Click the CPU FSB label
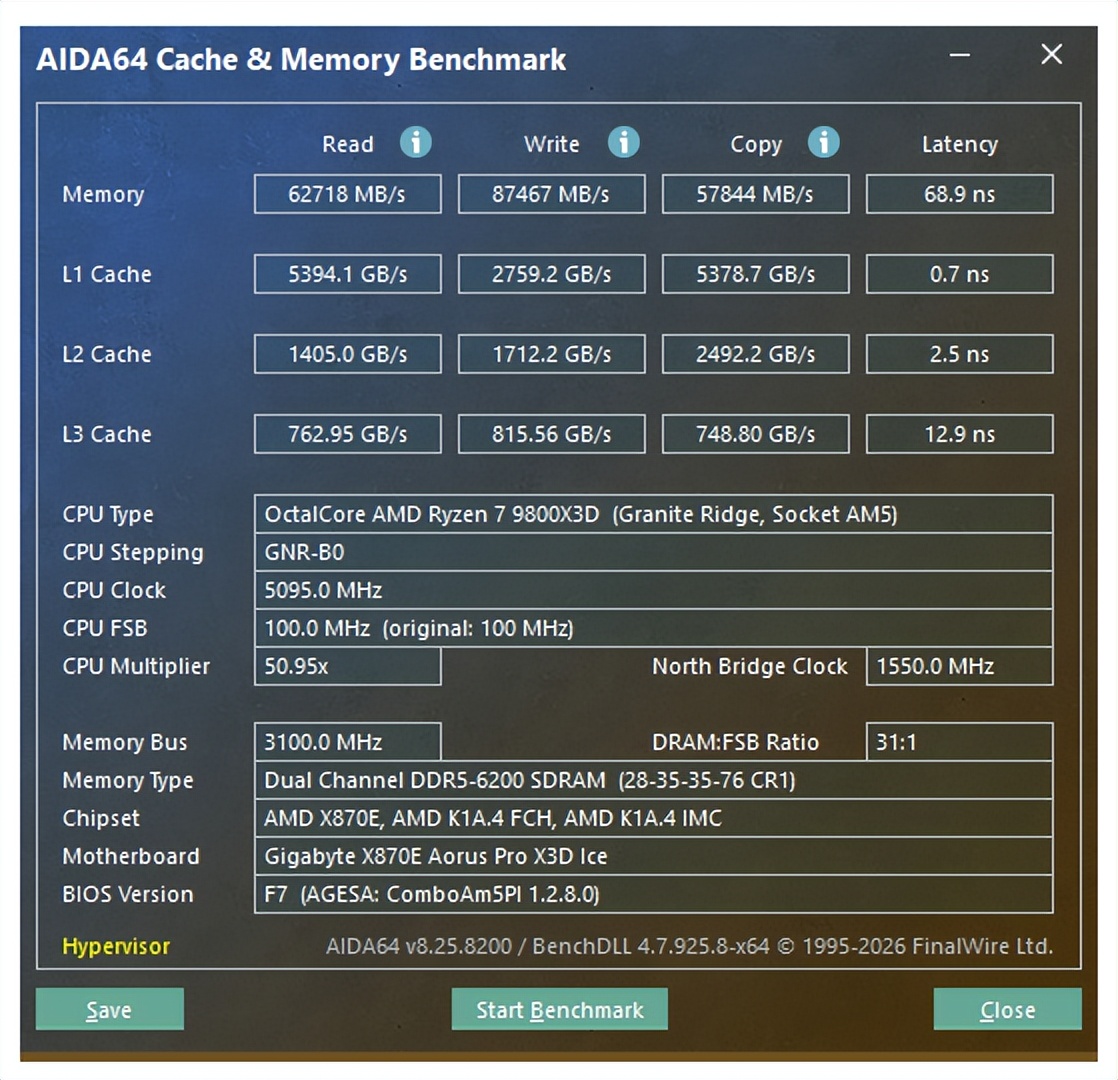This screenshot has width=1118, height=1080. click(104, 628)
